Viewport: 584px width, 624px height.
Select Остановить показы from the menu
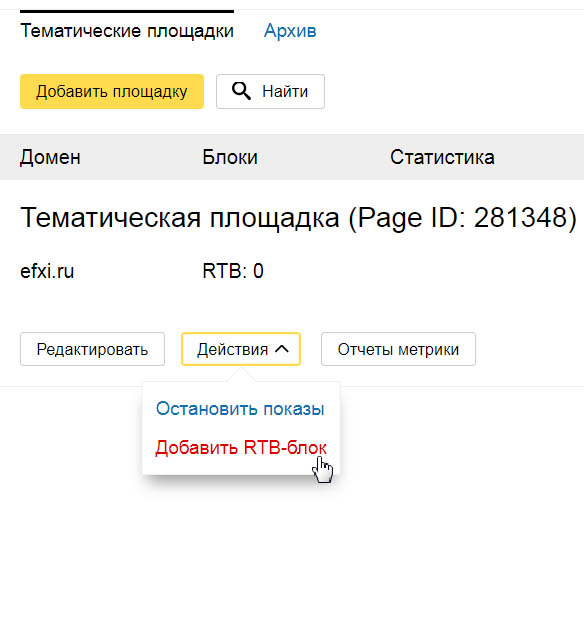[240, 409]
